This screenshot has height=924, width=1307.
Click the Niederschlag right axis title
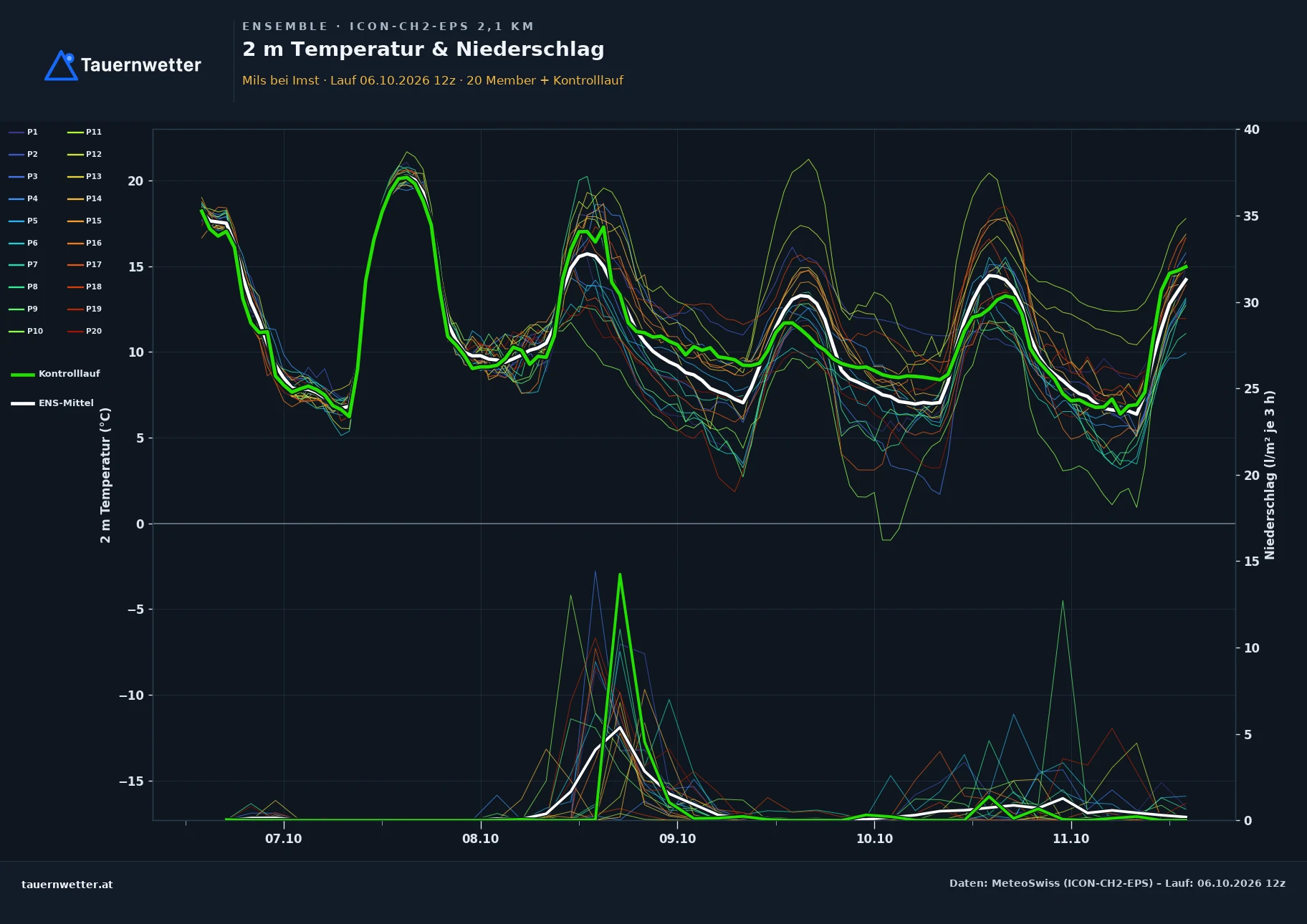coord(1270,475)
